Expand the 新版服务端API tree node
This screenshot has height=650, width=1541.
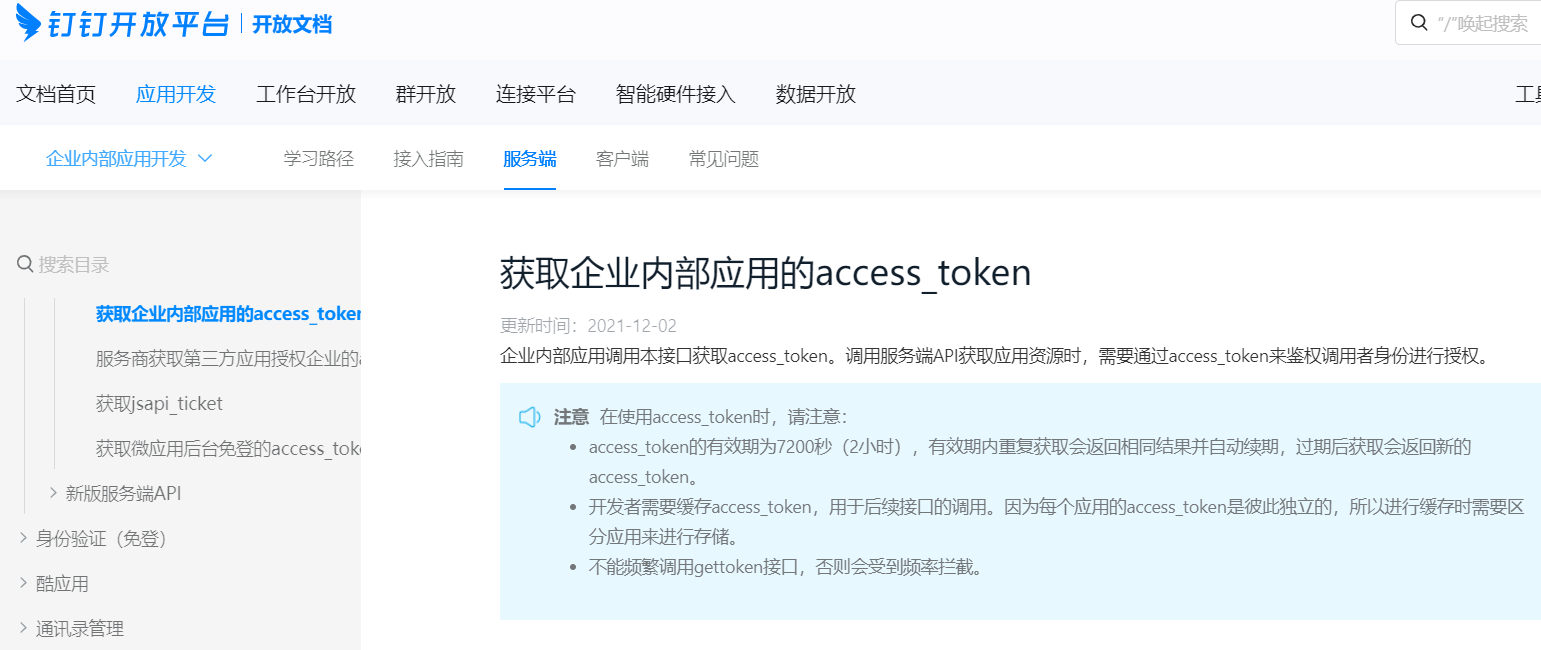53,493
